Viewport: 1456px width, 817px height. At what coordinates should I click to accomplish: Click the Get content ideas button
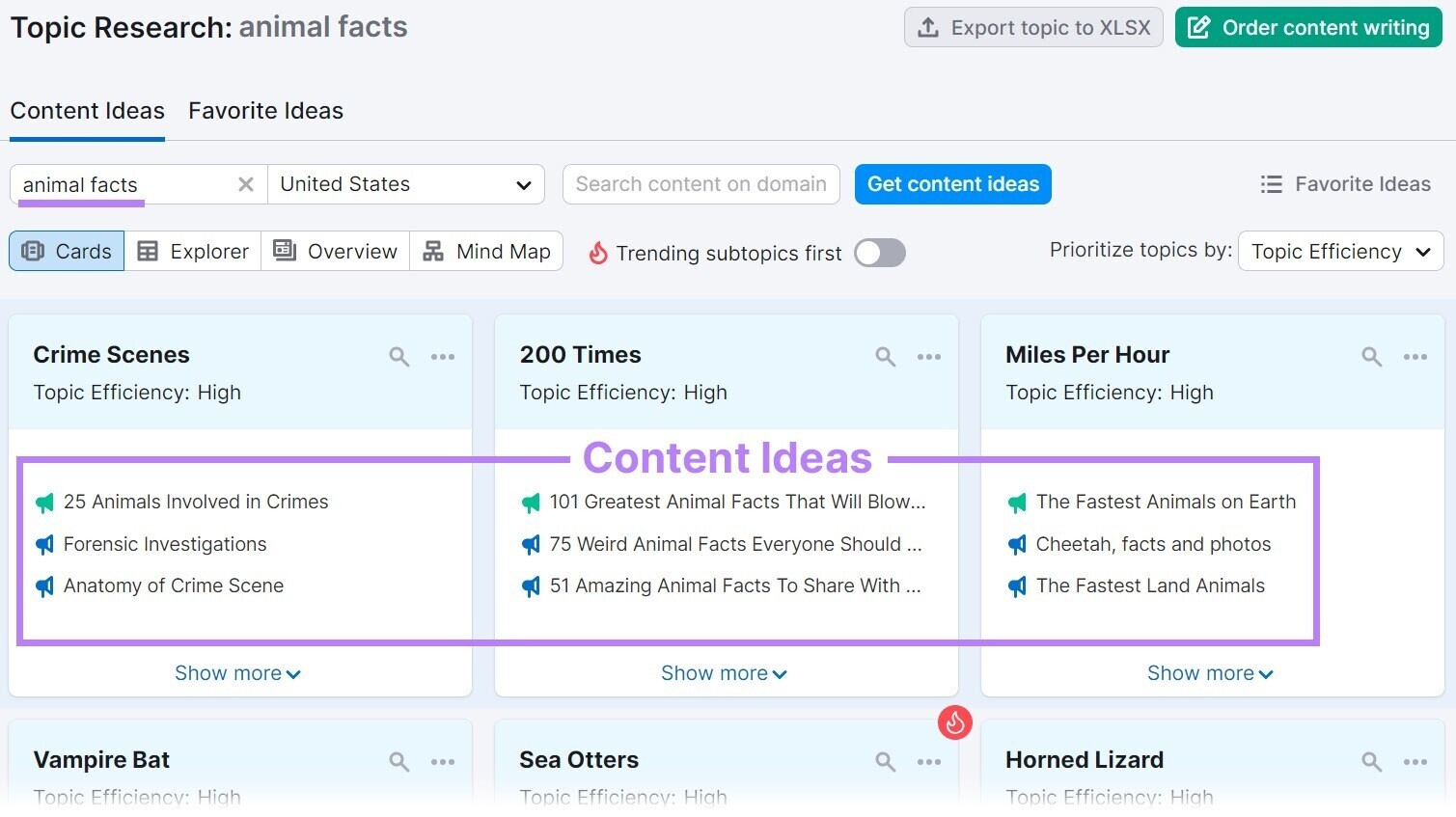[952, 183]
